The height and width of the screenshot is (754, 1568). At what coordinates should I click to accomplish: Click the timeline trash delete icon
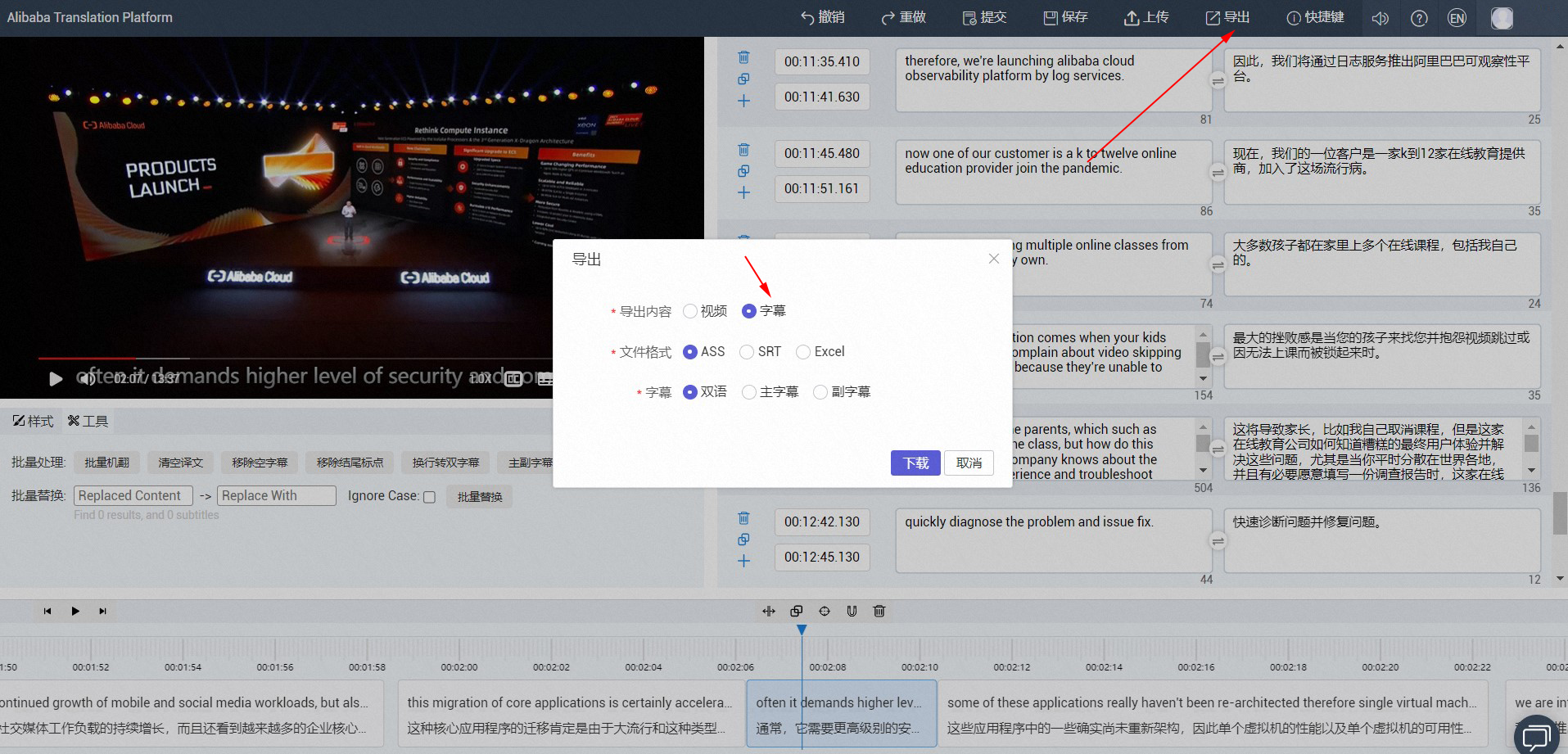(879, 611)
